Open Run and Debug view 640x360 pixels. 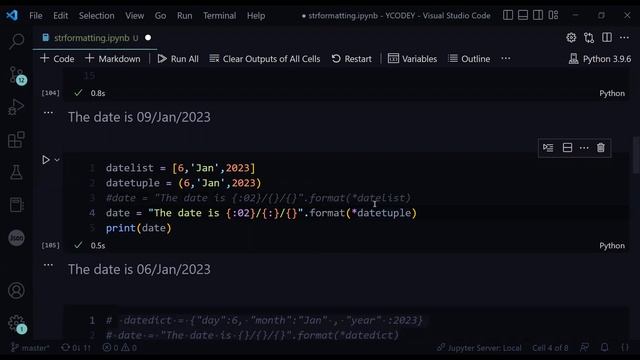pyautogui.click(x=16, y=107)
